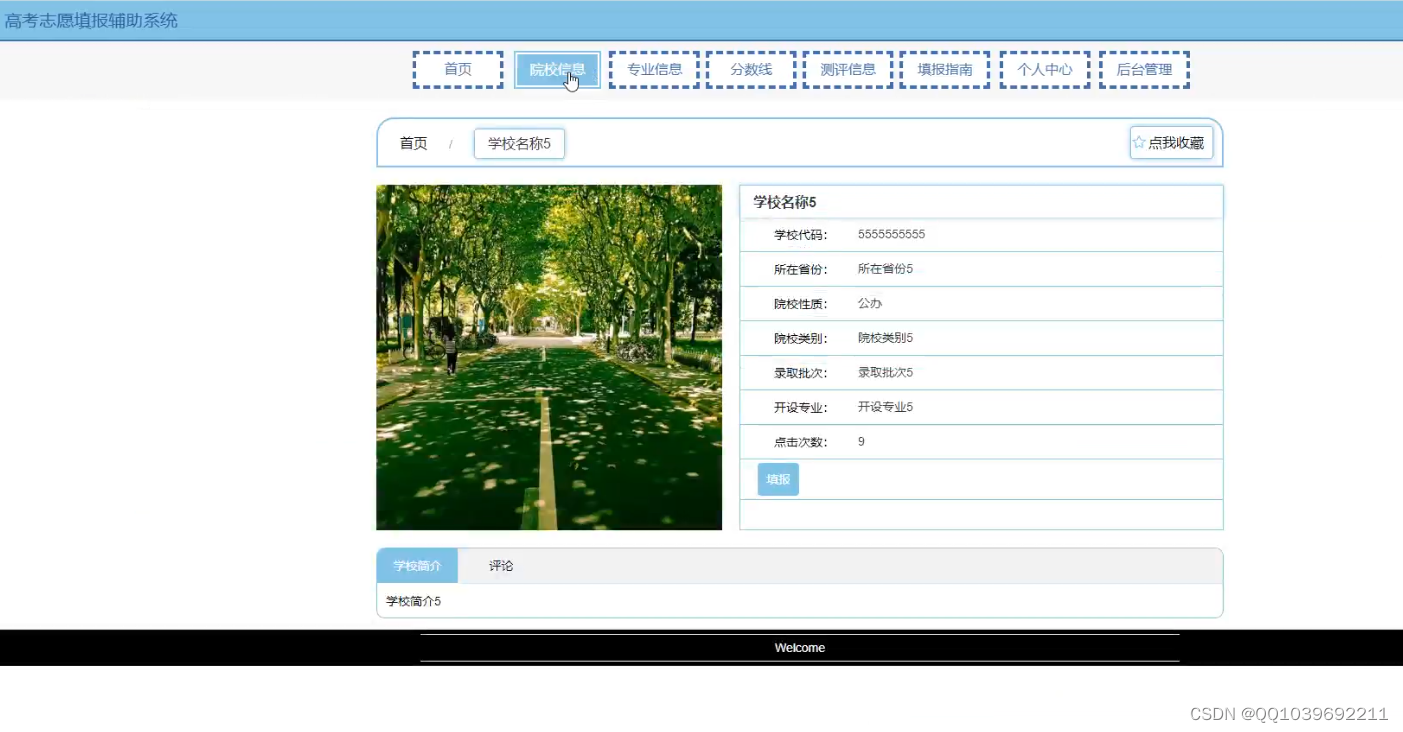1403x732 pixels.
Task: Click the 学校名称5 breadcrumb item
Action: coord(519,144)
